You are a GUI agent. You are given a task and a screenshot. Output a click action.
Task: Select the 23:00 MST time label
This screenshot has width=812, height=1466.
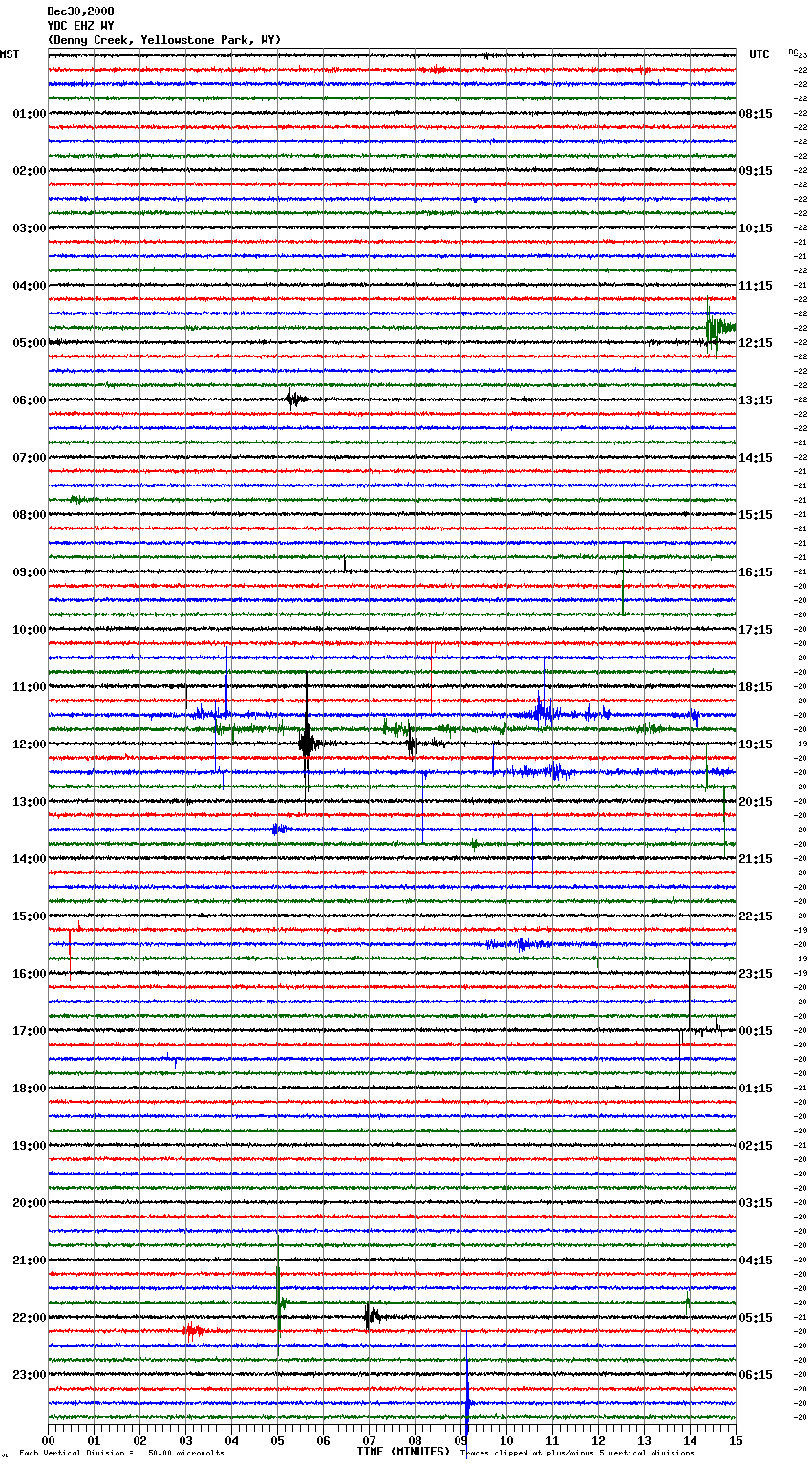29,1375
